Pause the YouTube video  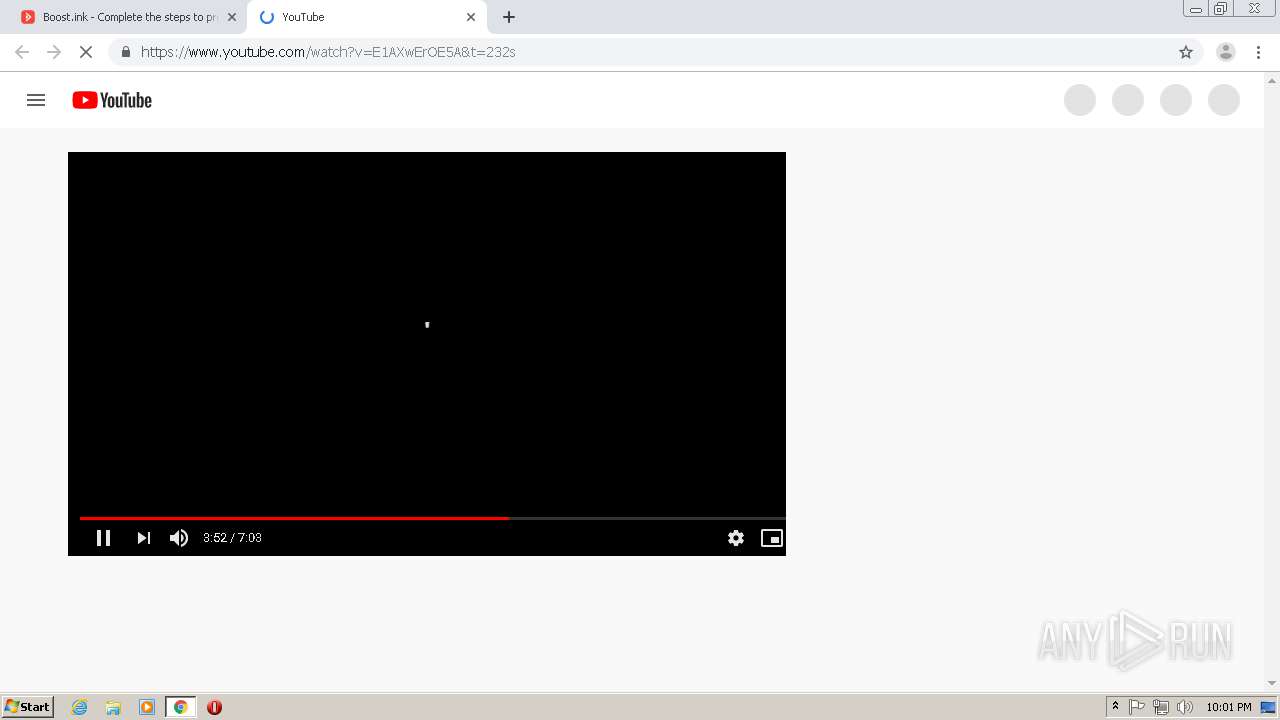point(103,538)
